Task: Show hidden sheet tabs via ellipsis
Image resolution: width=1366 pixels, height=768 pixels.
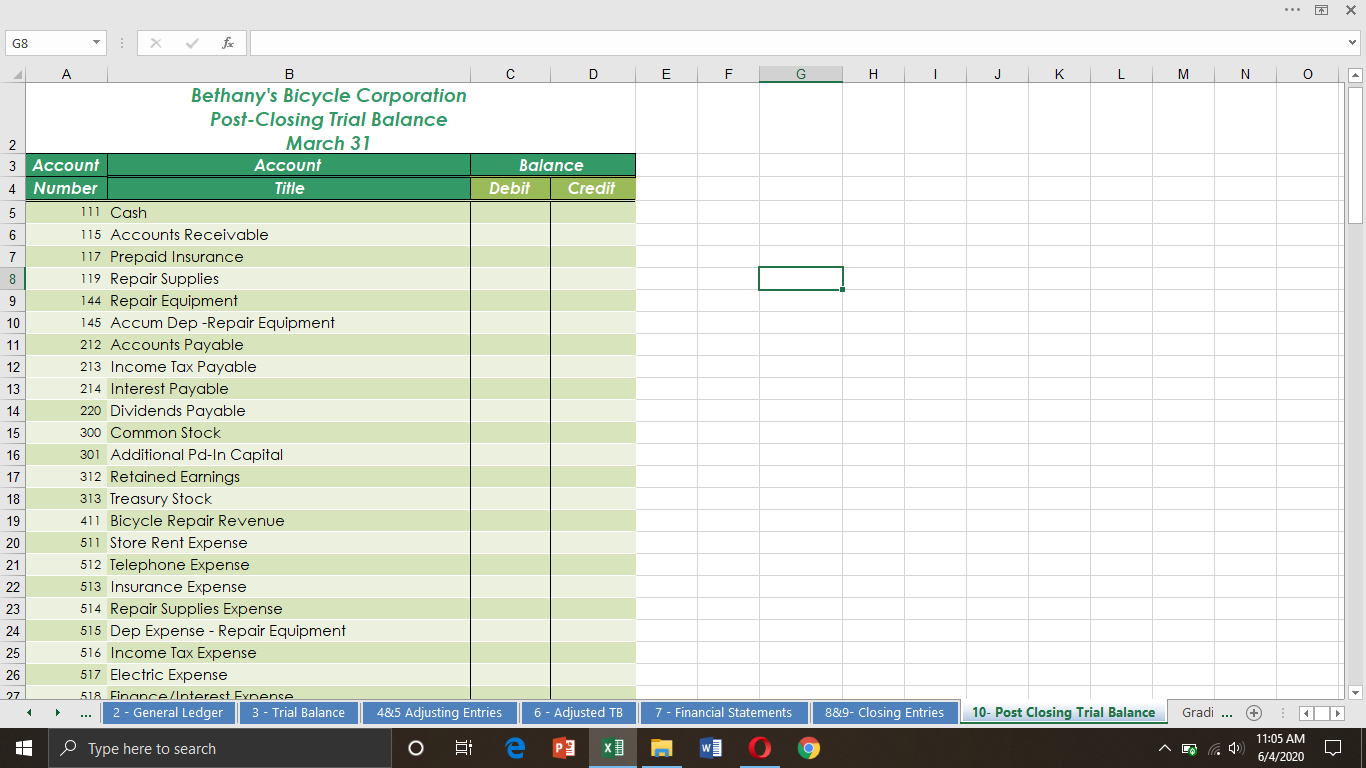Action: pos(86,713)
